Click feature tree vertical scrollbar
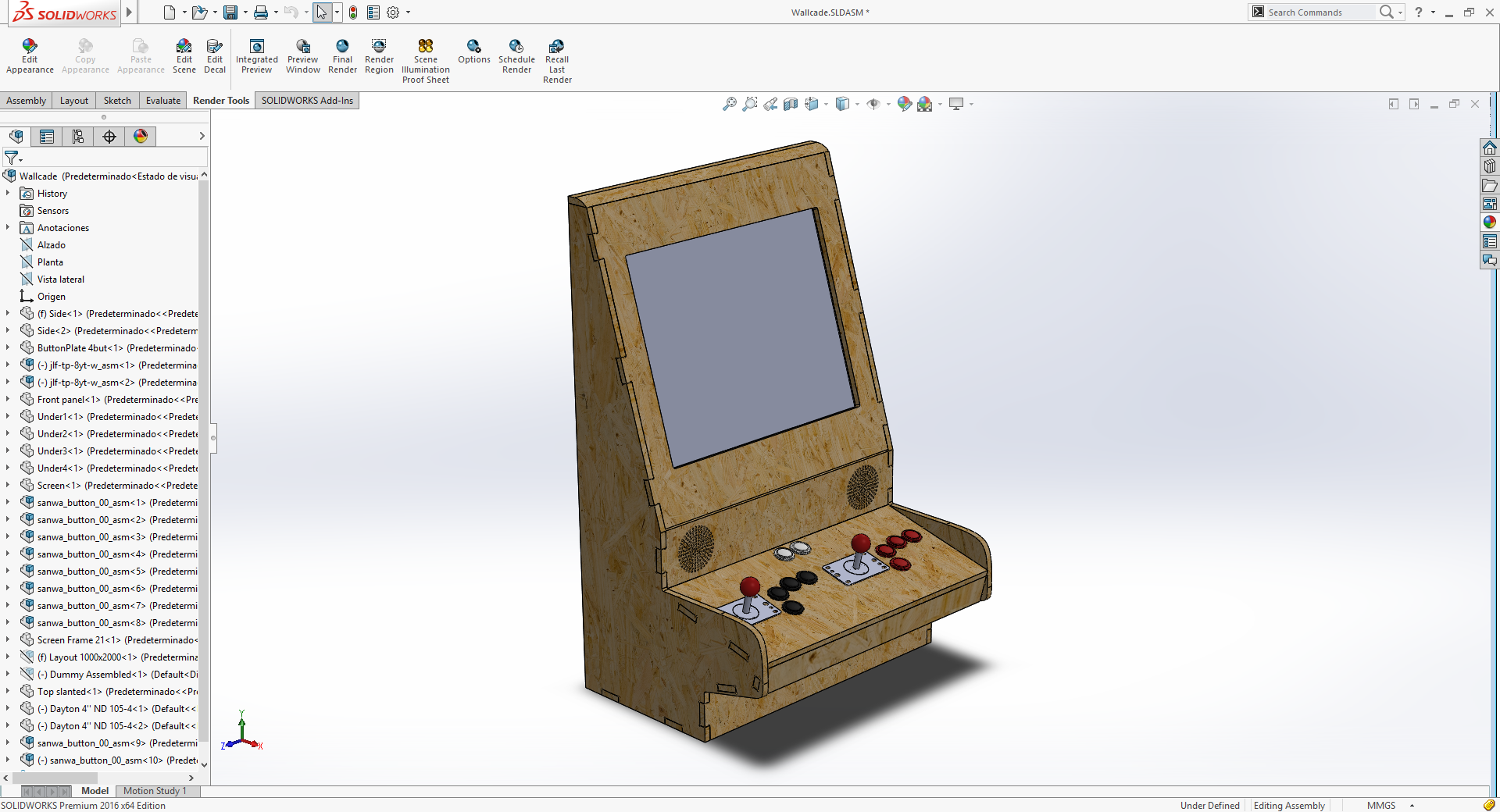The height and width of the screenshot is (812, 1500). 204,461
